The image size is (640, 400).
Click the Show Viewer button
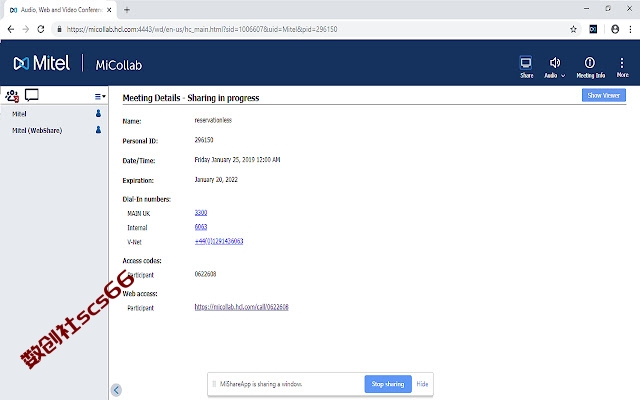coord(603,95)
